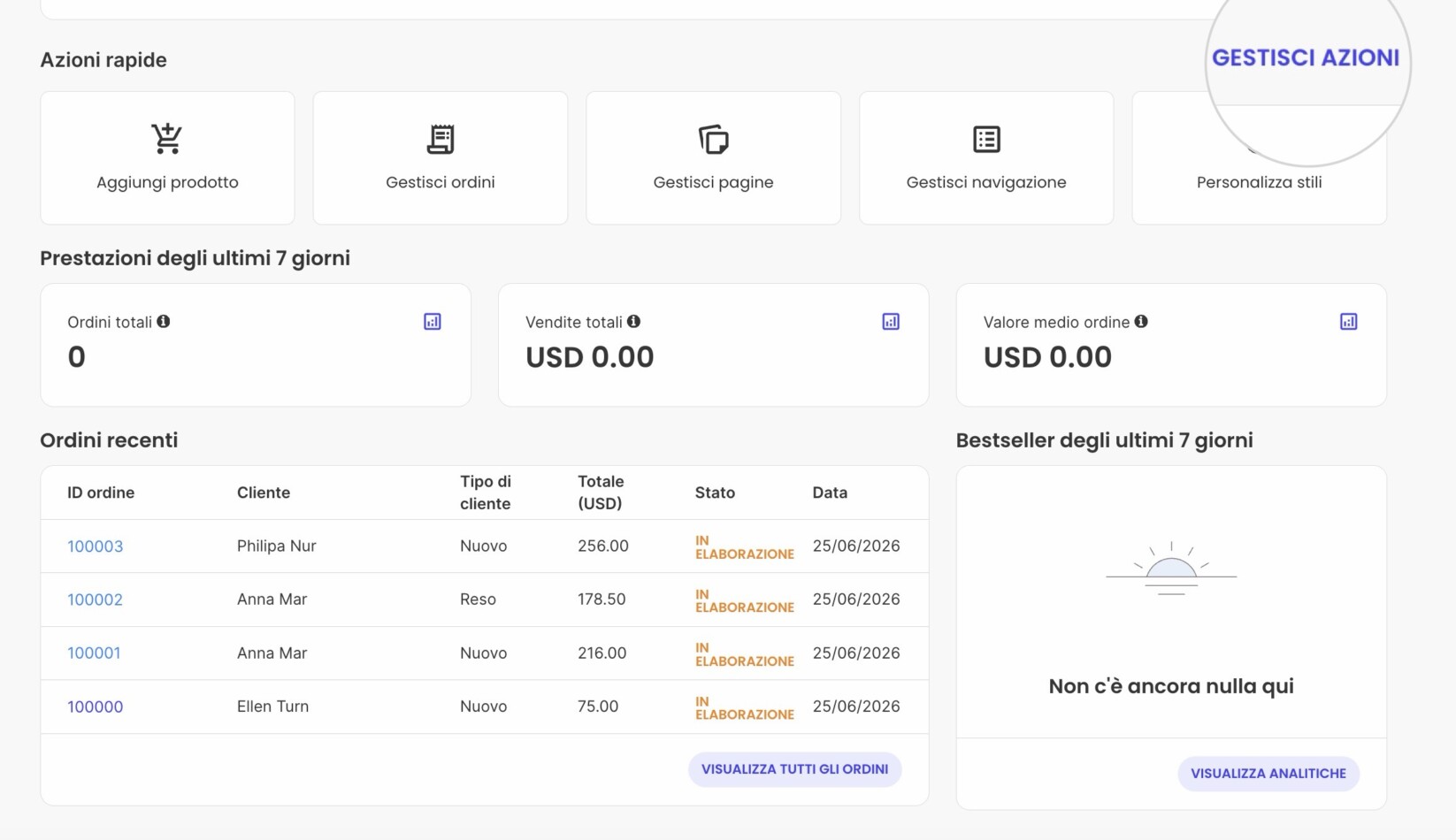
Task: Click customer name Ellen Turn
Action: (x=272, y=706)
